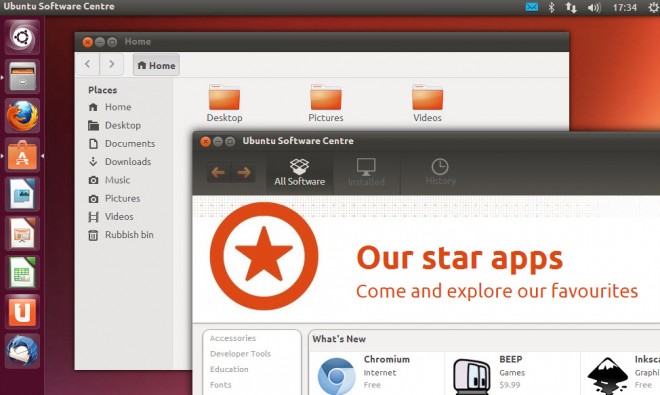The height and width of the screenshot is (395, 660).
Task: Open the Ubuntu One launcher icon
Action: 22,312
